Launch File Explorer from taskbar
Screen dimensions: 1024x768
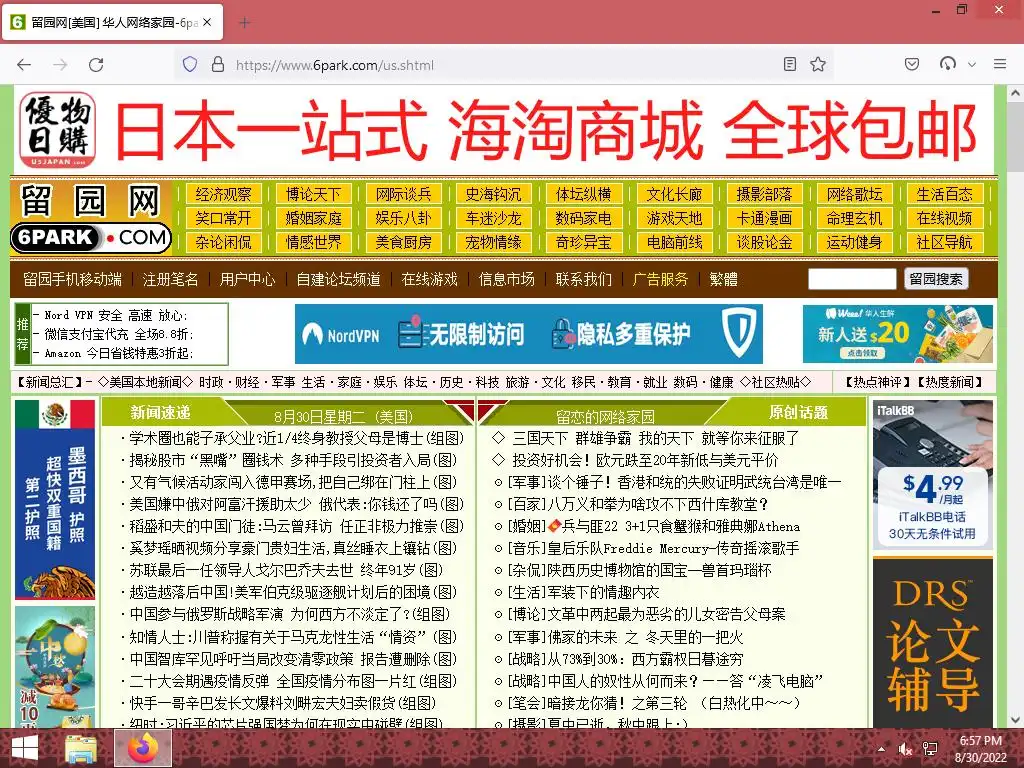pyautogui.click(x=80, y=748)
